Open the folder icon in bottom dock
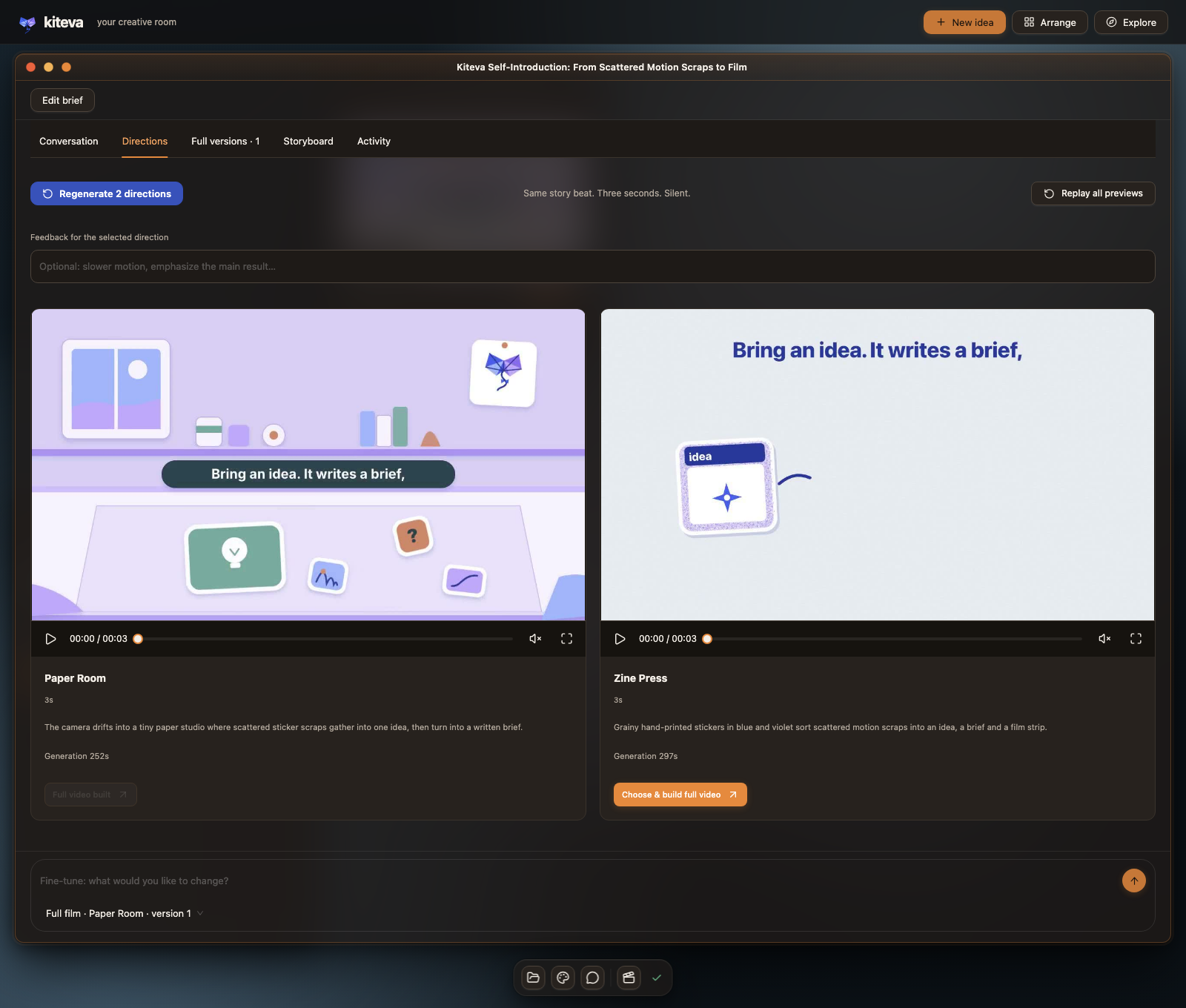Image resolution: width=1186 pixels, height=1008 pixels. coord(533,978)
